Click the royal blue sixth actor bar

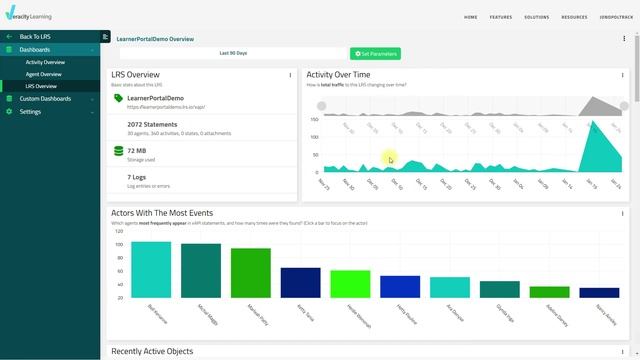[400, 287]
